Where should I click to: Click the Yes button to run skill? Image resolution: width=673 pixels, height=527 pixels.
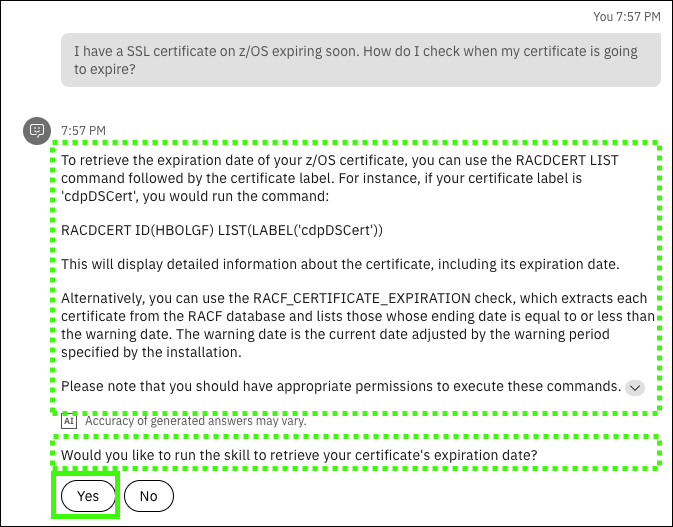coord(88,496)
